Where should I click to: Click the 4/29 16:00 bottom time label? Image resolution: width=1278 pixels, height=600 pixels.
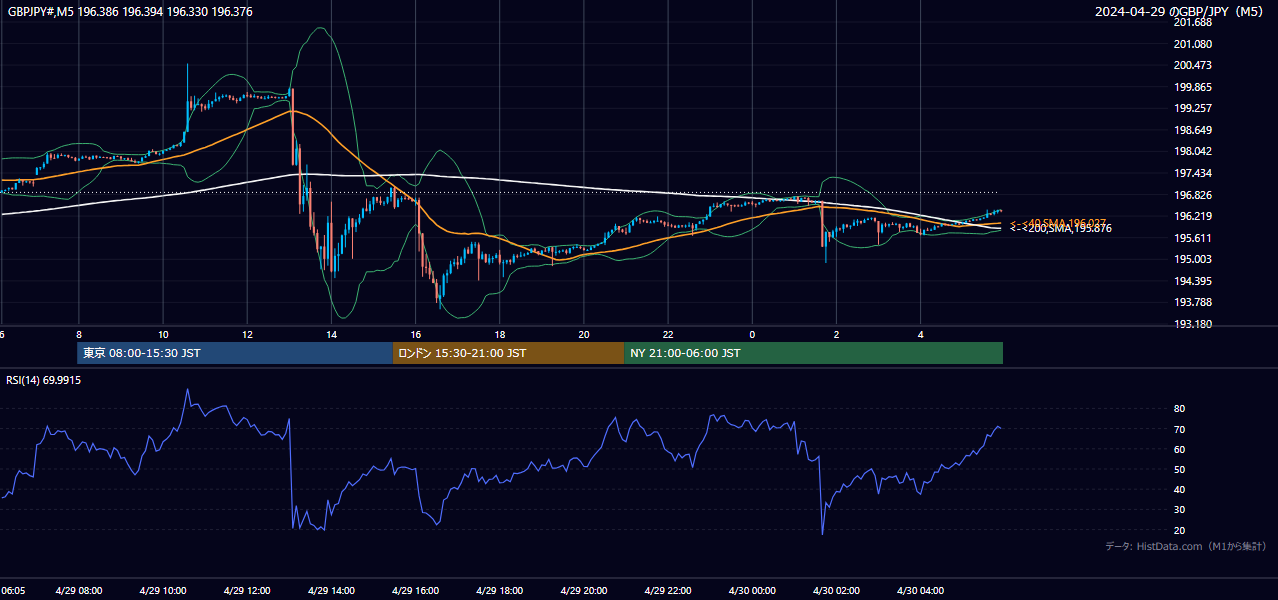click(x=415, y=591)
